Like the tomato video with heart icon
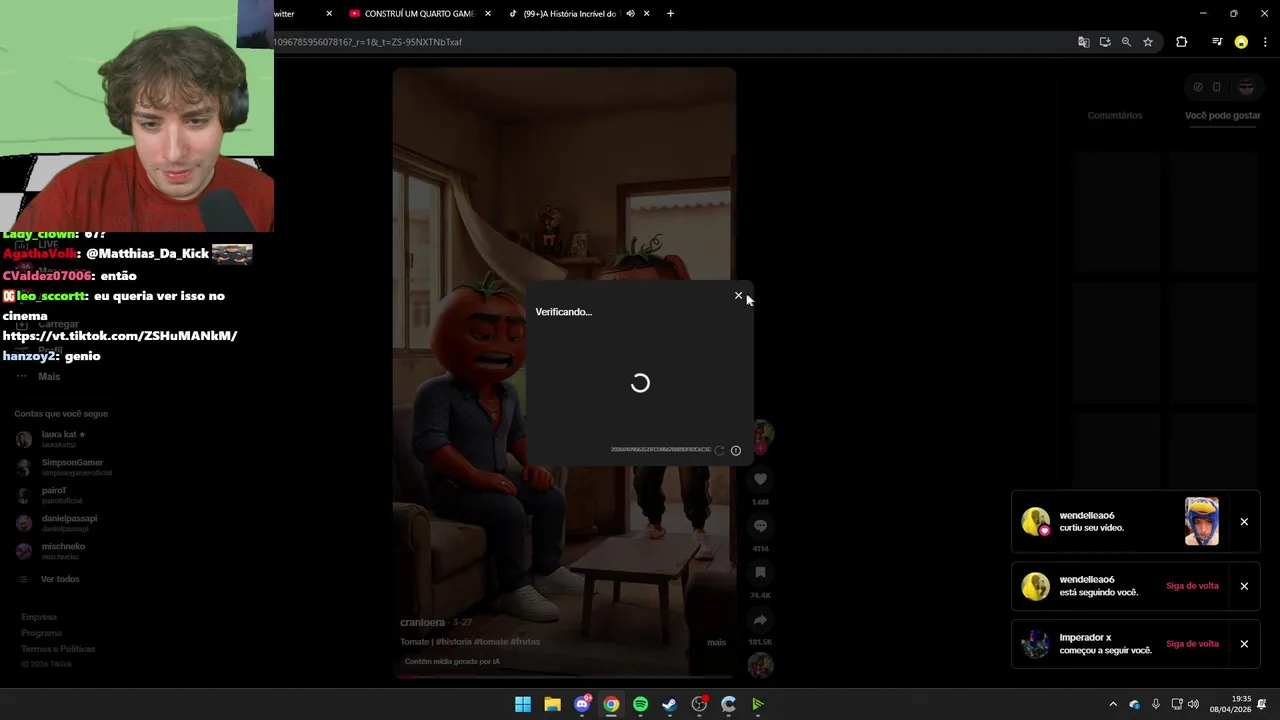This screenshot has width=1280, height=720. (760, 479)
